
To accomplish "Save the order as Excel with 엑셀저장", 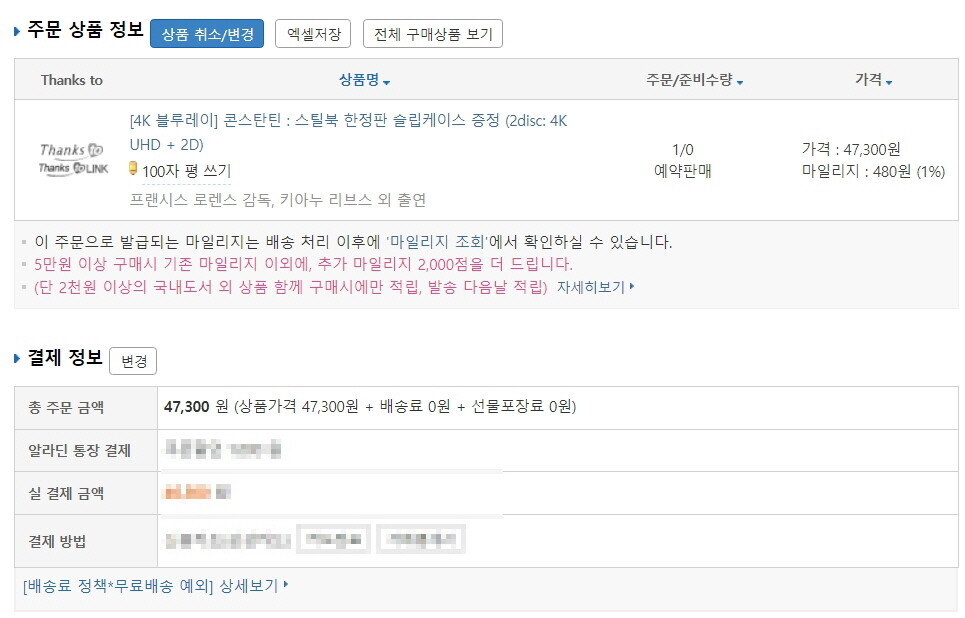I will point(312,34).
